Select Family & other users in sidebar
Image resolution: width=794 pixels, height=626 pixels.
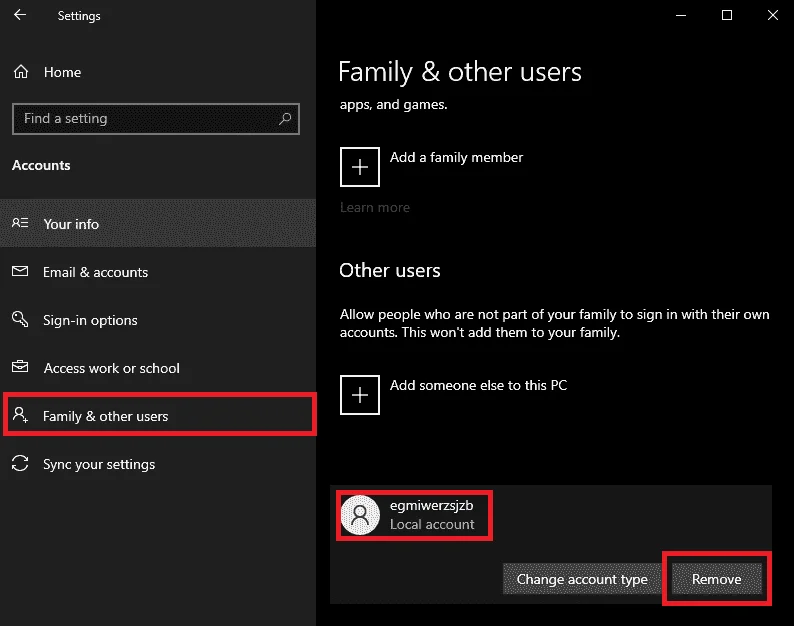tap(160, 416)
